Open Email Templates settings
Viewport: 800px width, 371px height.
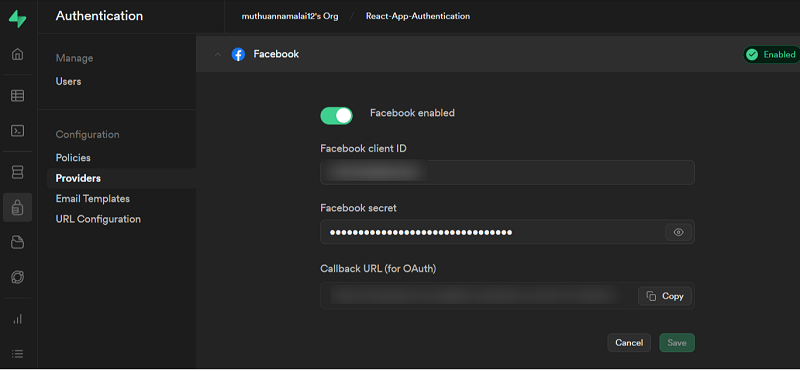coord(92,199)
